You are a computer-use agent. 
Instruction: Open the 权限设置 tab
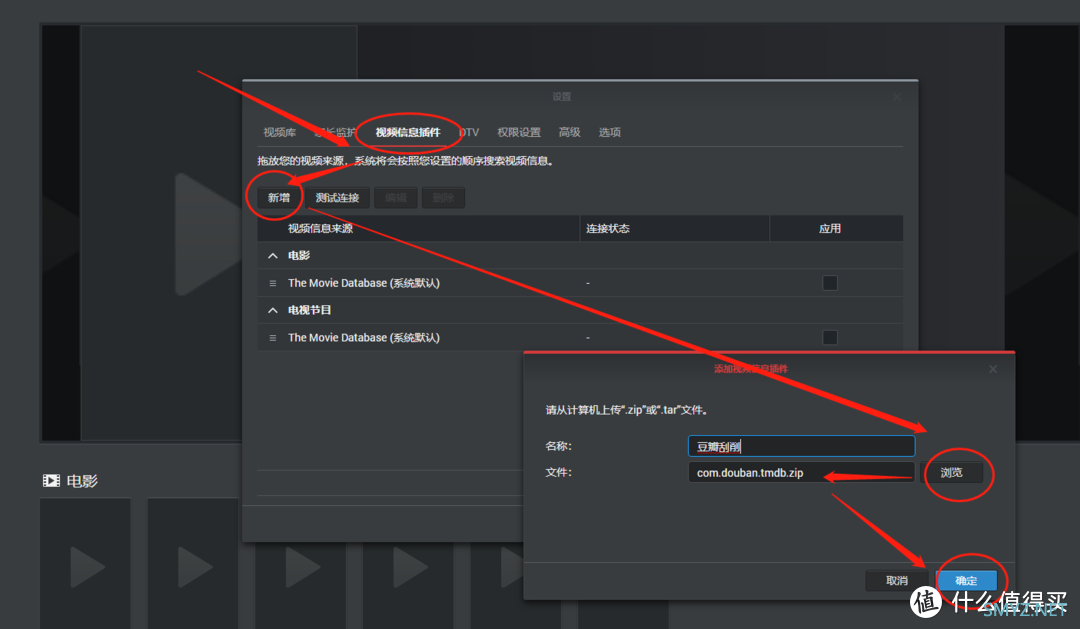(519, 132)
